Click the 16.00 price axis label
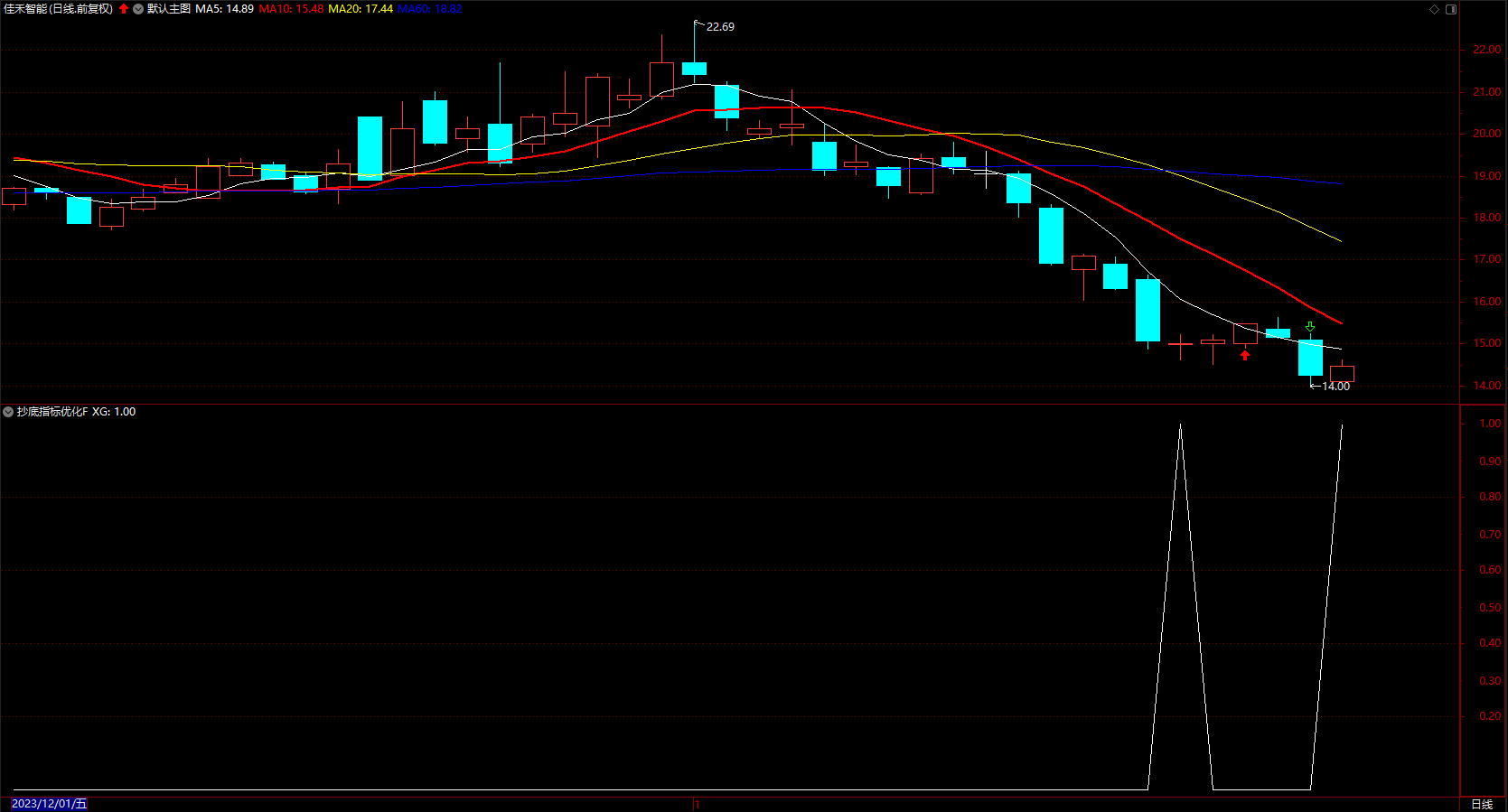Screen dimensions: 1508x812 click(x=1486, y=302)
